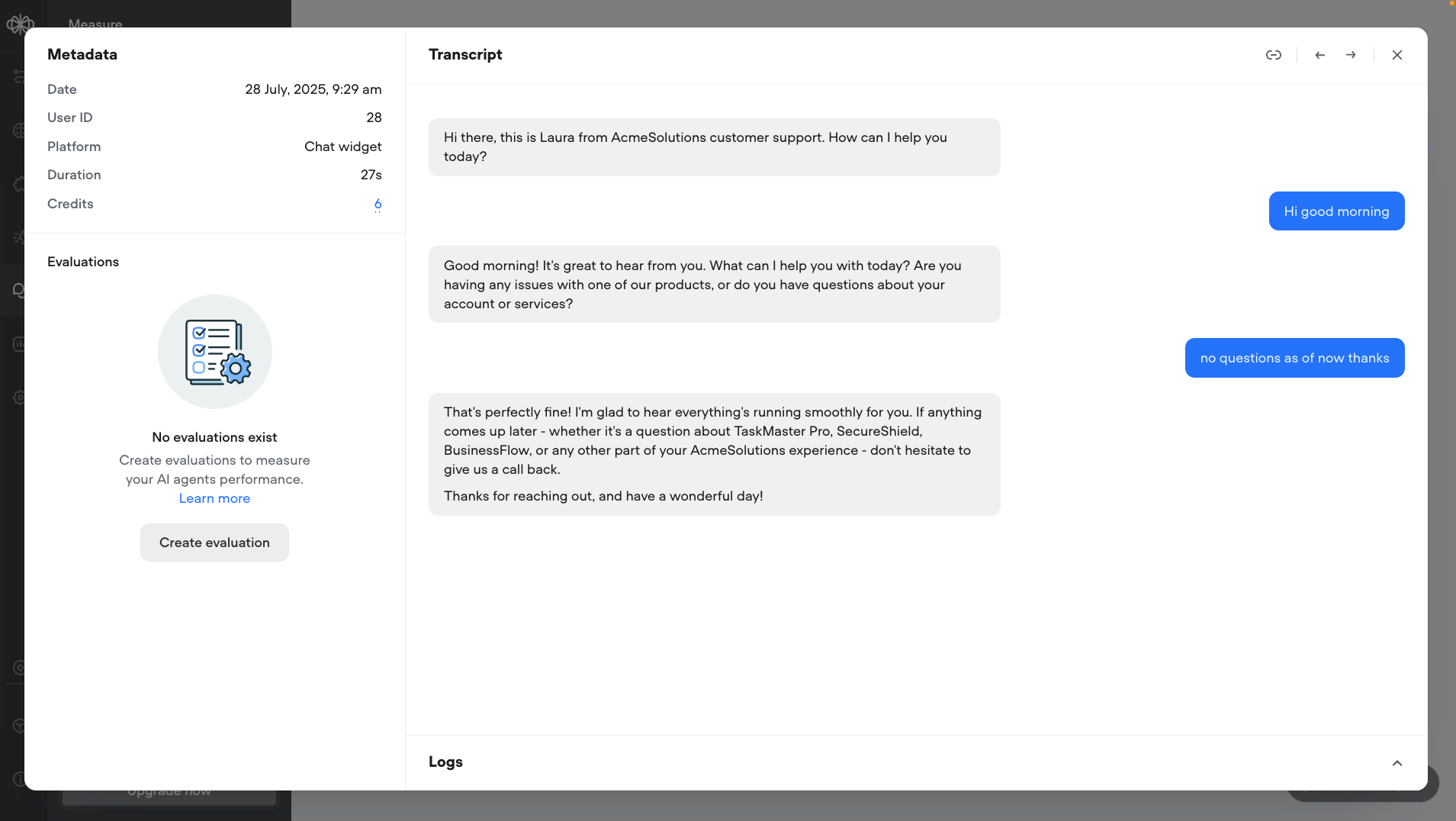Go to previous transcript with left arrow

[1319, 55]
